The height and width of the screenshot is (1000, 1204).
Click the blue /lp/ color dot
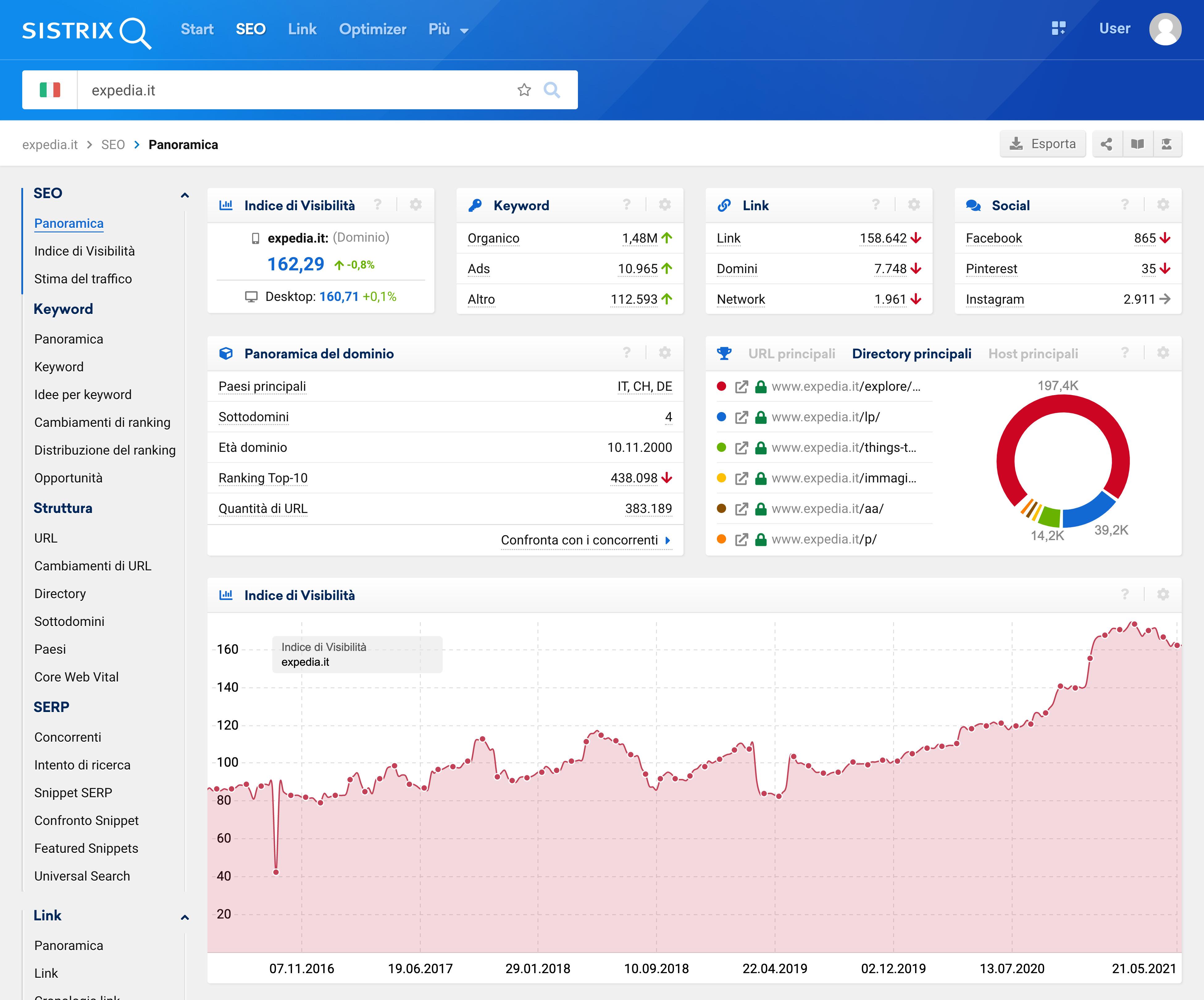(x=722, y=417)
